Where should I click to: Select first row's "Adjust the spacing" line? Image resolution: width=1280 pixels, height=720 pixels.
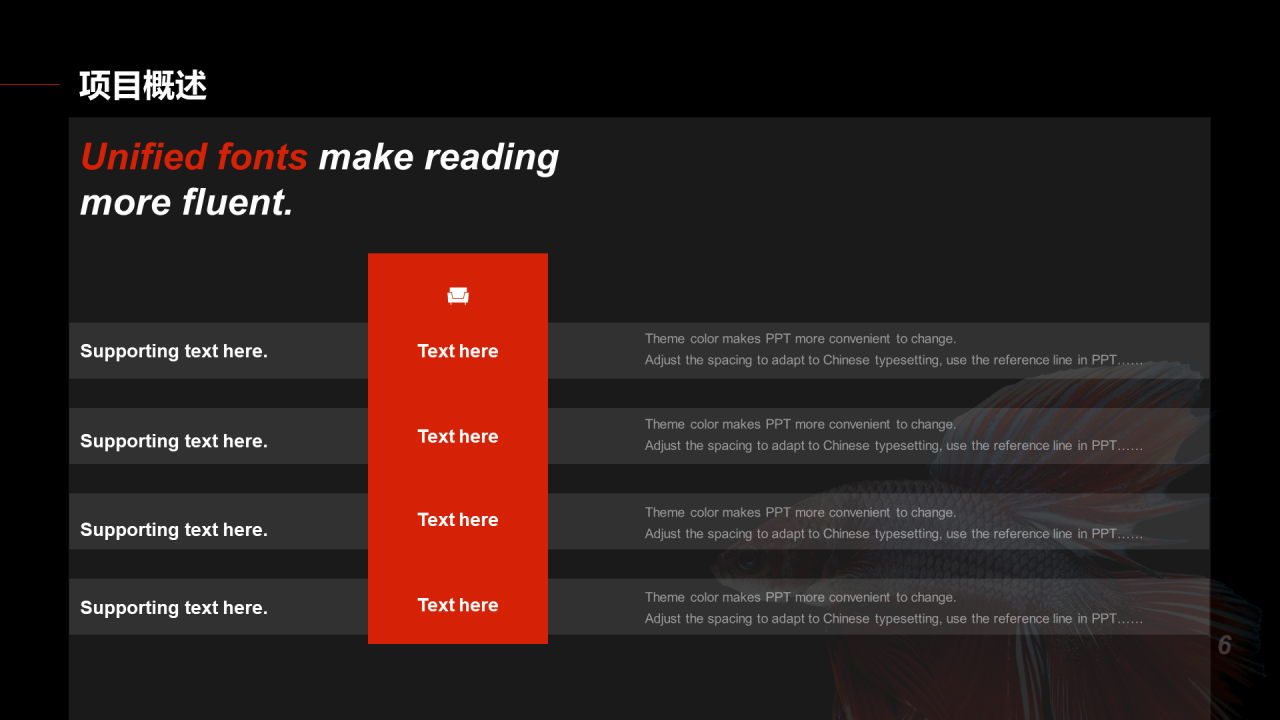click(x=894, y=360)
